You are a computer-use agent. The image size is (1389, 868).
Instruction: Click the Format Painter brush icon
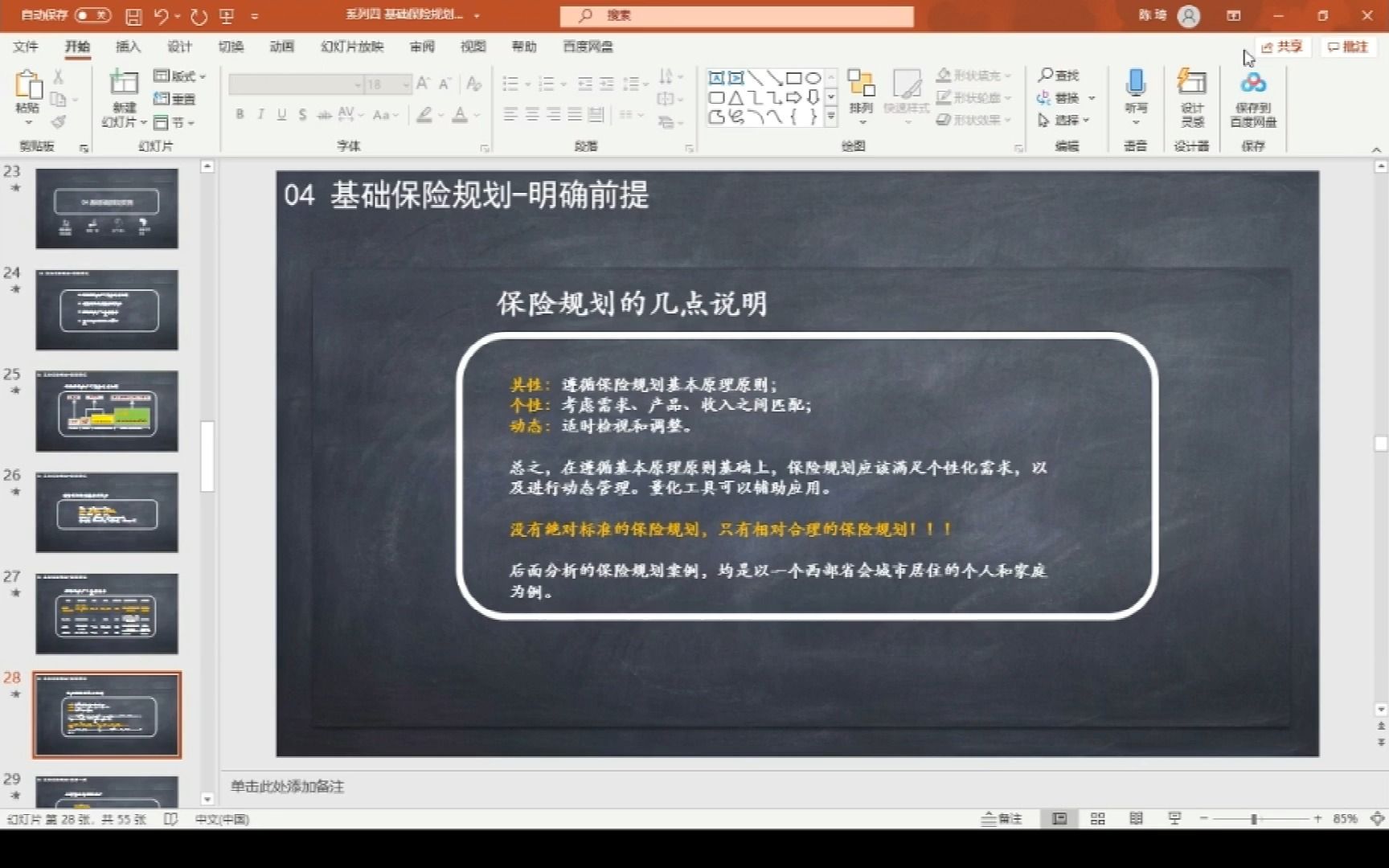(58, 122)
